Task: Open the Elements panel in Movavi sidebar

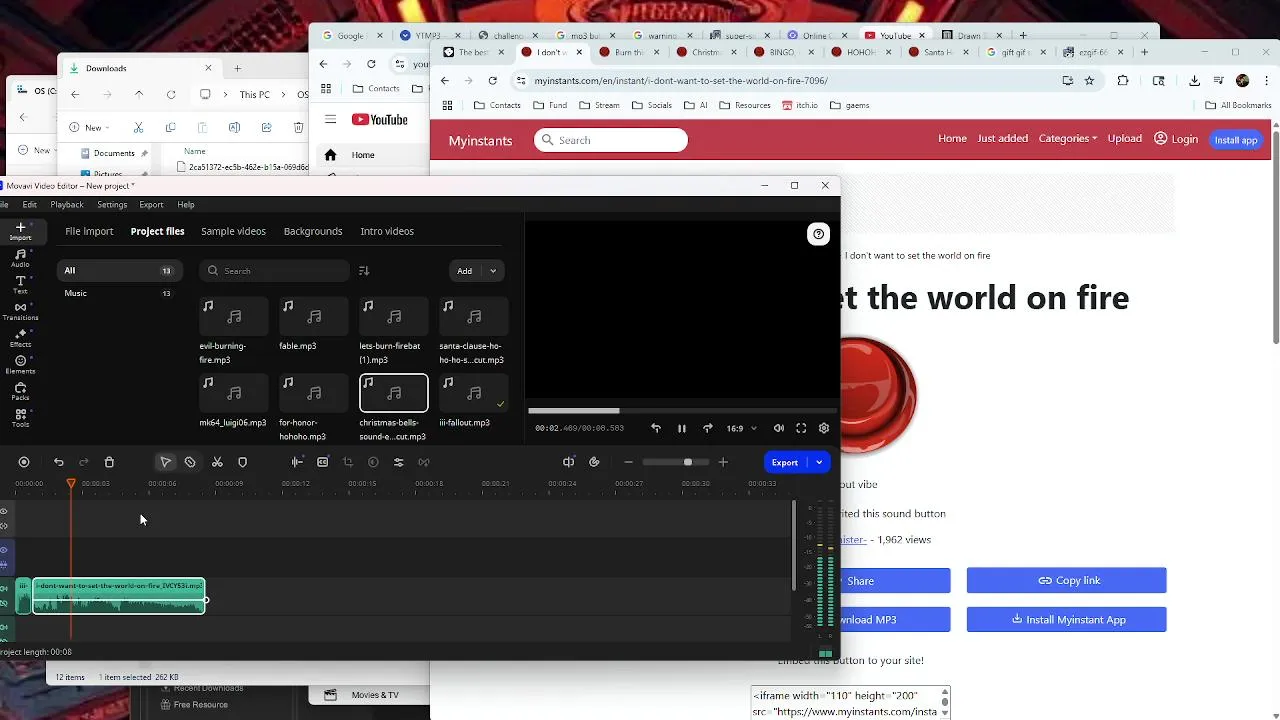Action: (x=20, y=365)
